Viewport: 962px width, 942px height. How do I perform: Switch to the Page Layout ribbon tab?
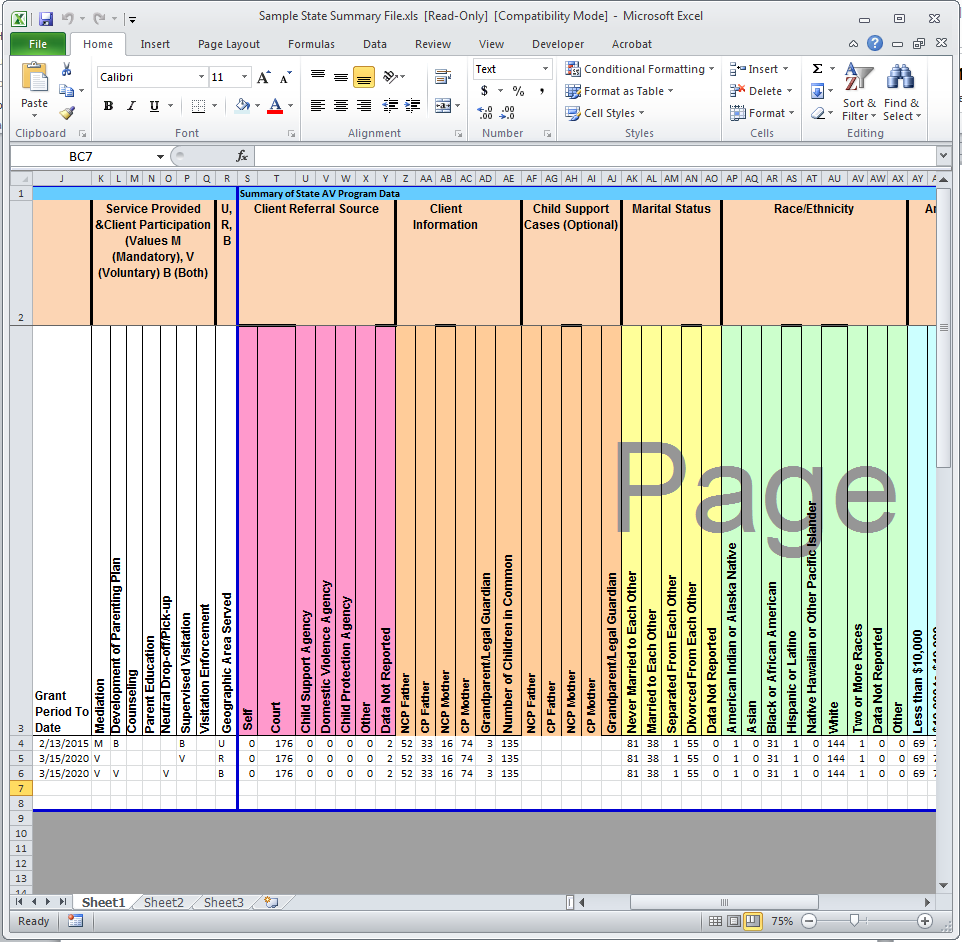tap(229, 44)
